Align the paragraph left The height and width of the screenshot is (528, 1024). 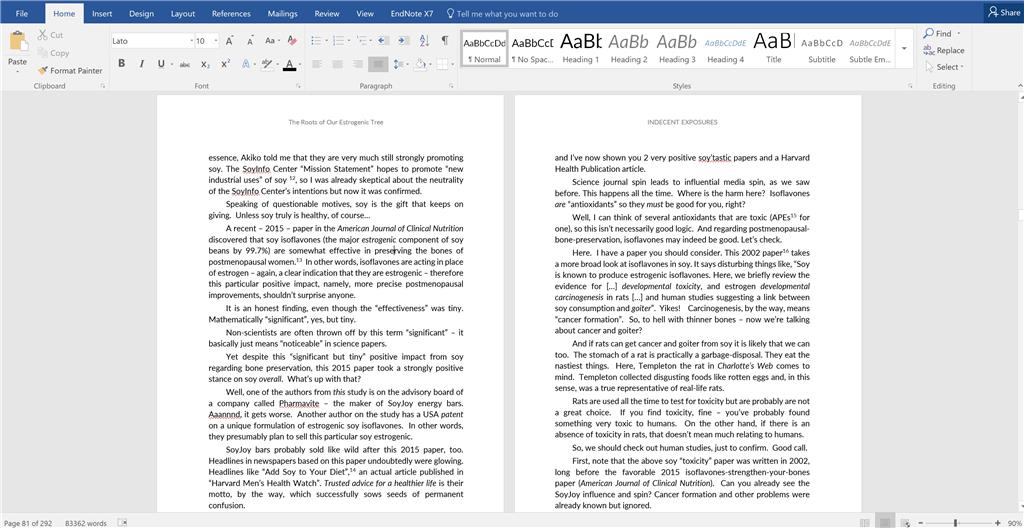click(317, 64)
